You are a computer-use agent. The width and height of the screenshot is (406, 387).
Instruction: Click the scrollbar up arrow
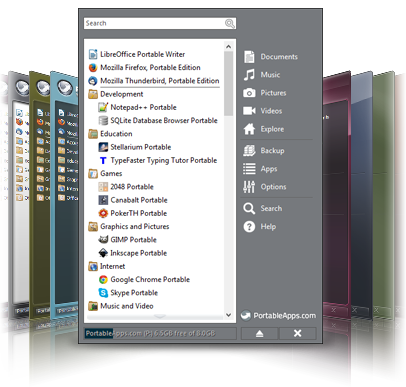coord(228,47)
